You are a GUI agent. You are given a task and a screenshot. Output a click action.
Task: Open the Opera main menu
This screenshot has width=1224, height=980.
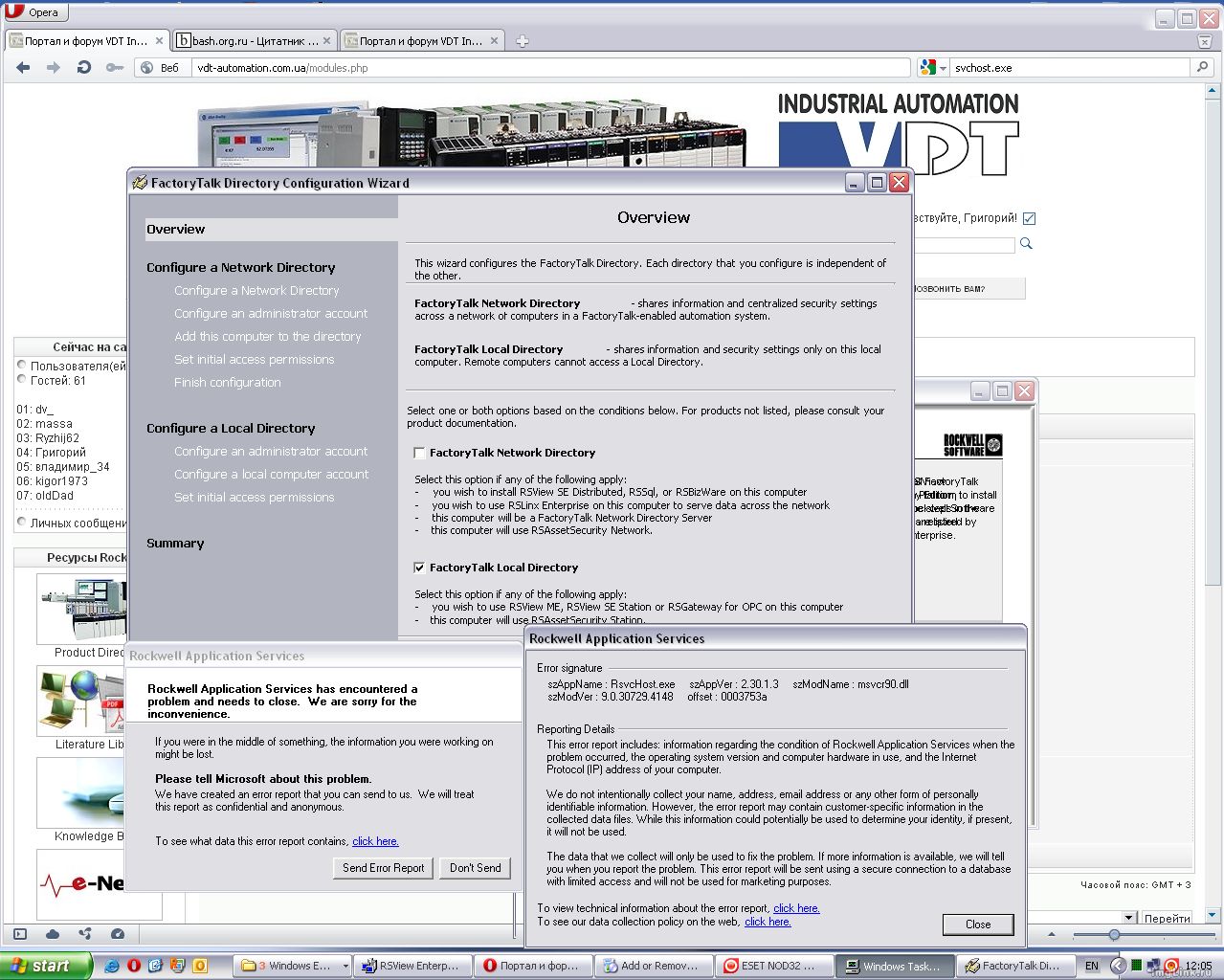(34, 12)
